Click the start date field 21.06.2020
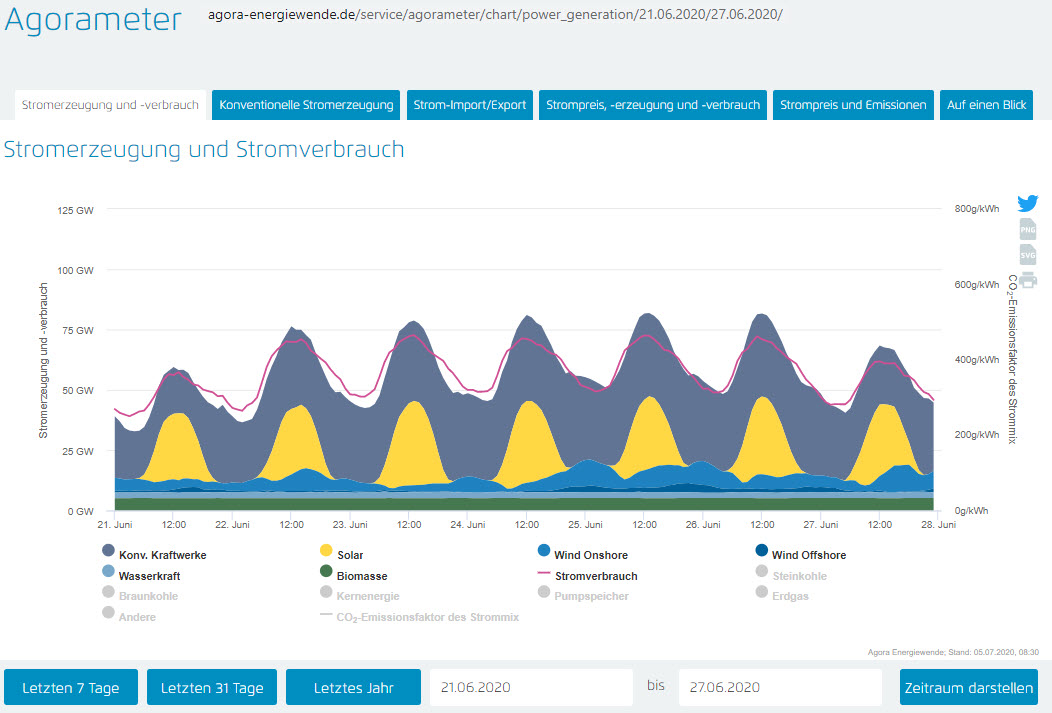The image size is (1052, 713). click(x=531, y=688)
